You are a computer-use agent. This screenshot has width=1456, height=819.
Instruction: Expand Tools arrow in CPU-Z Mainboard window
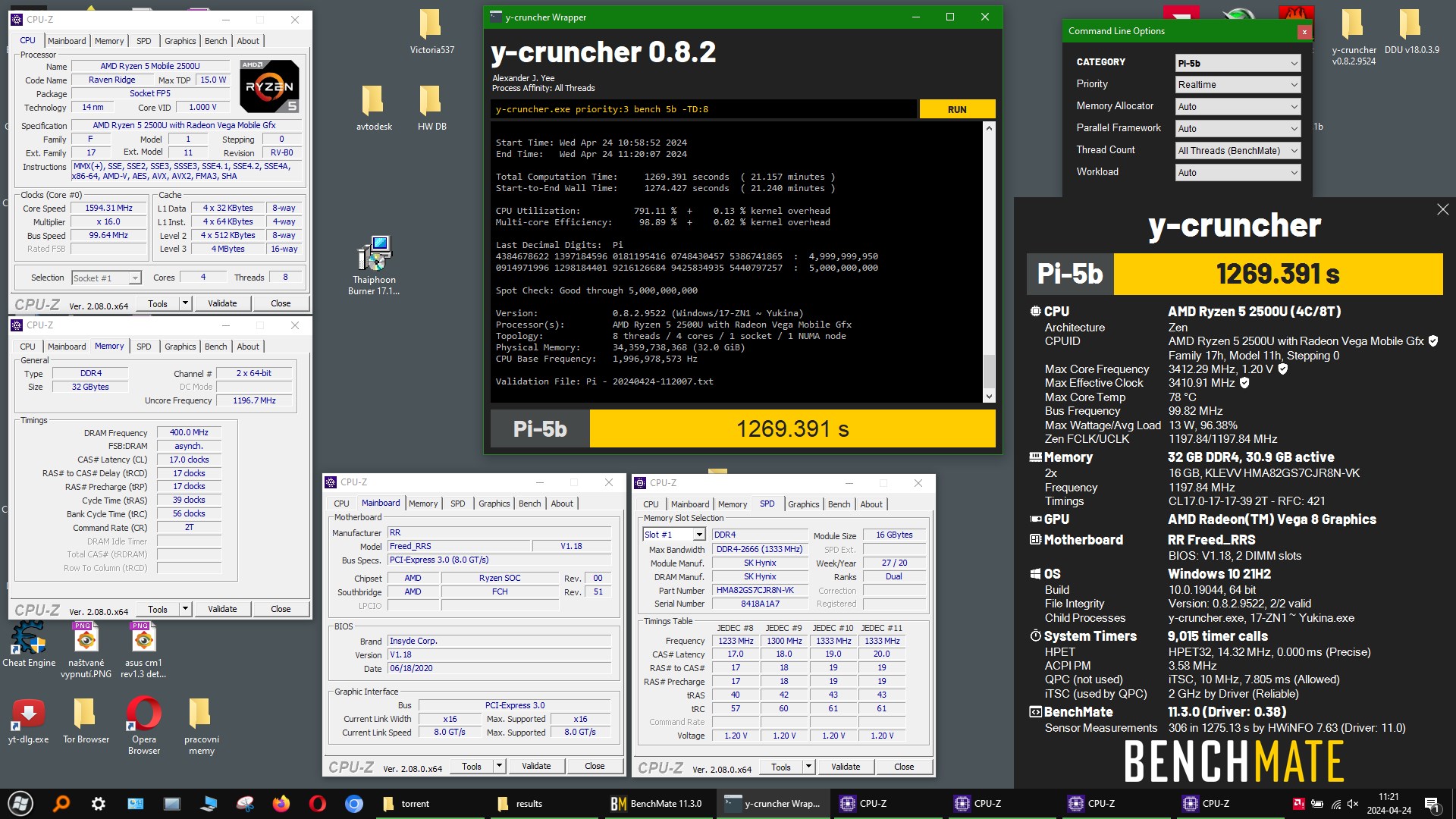click(x=499, y=766)
